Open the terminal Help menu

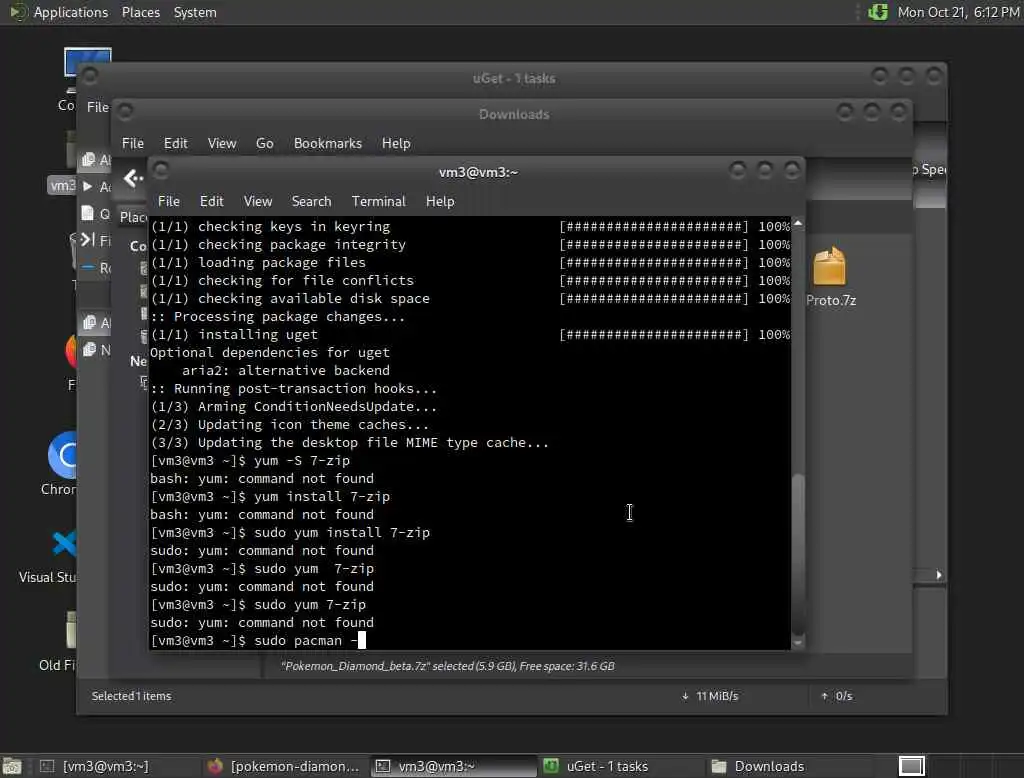440,201
